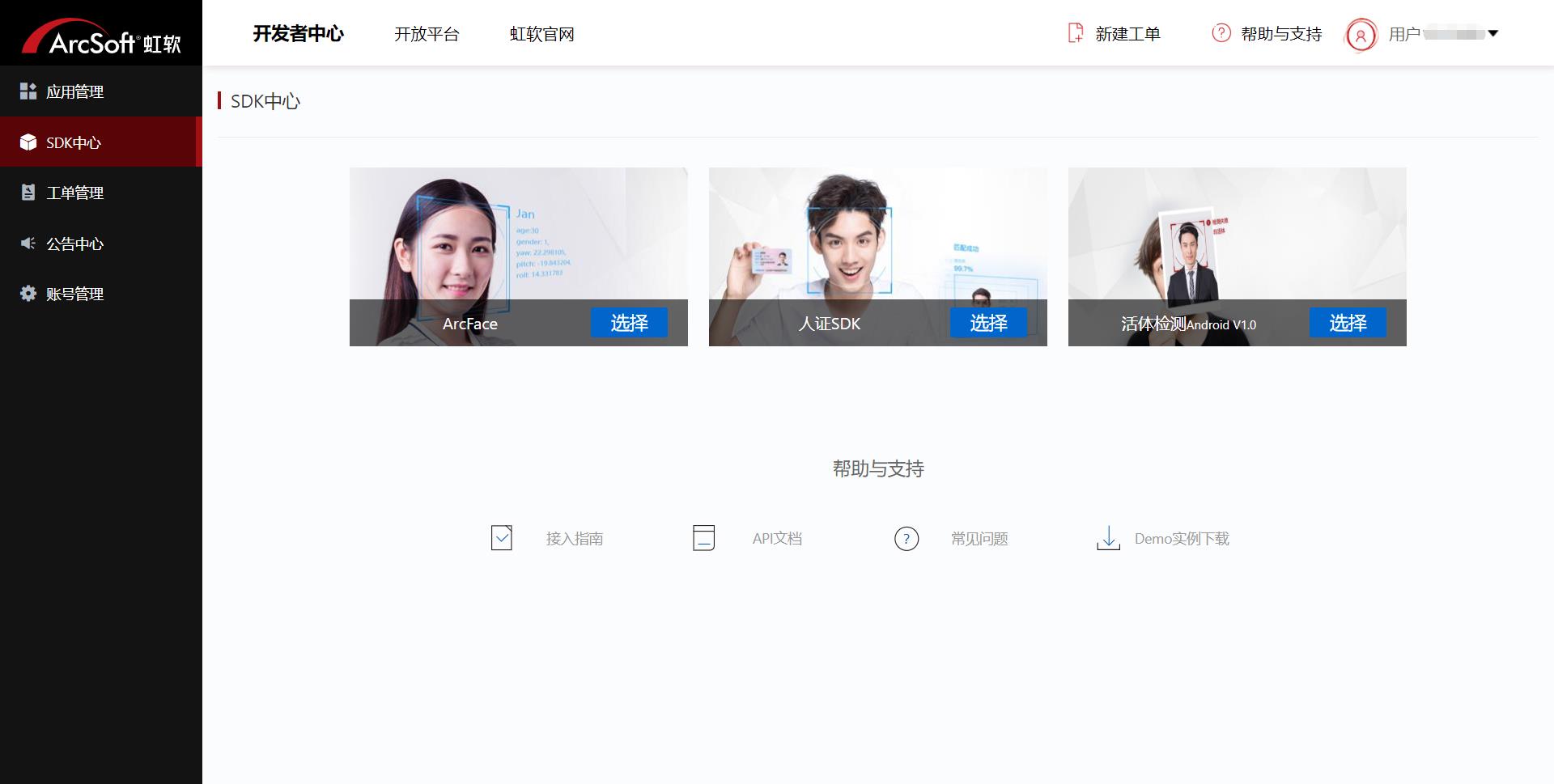Switch to 开发者中心 tab
Image resolution: width=1554 pixels, height=784 pixels.
tap(298, 33)
